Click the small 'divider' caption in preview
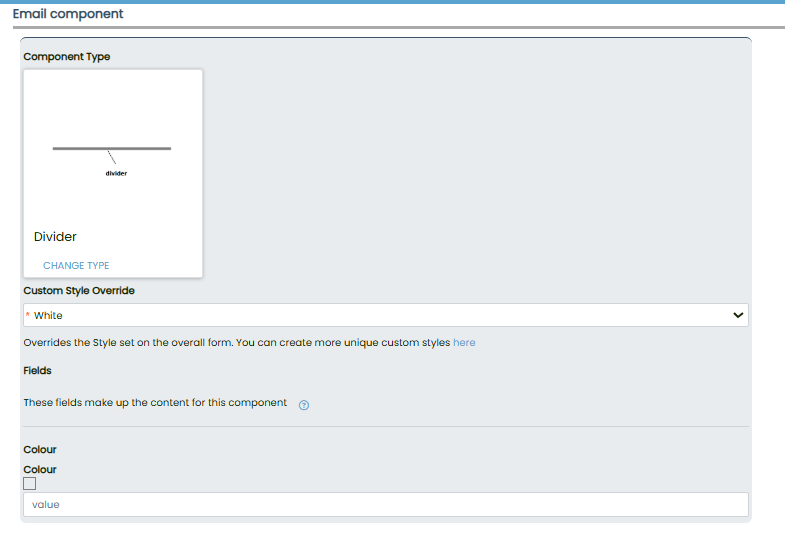Screen dimensions: 785x547 (116, 174)
